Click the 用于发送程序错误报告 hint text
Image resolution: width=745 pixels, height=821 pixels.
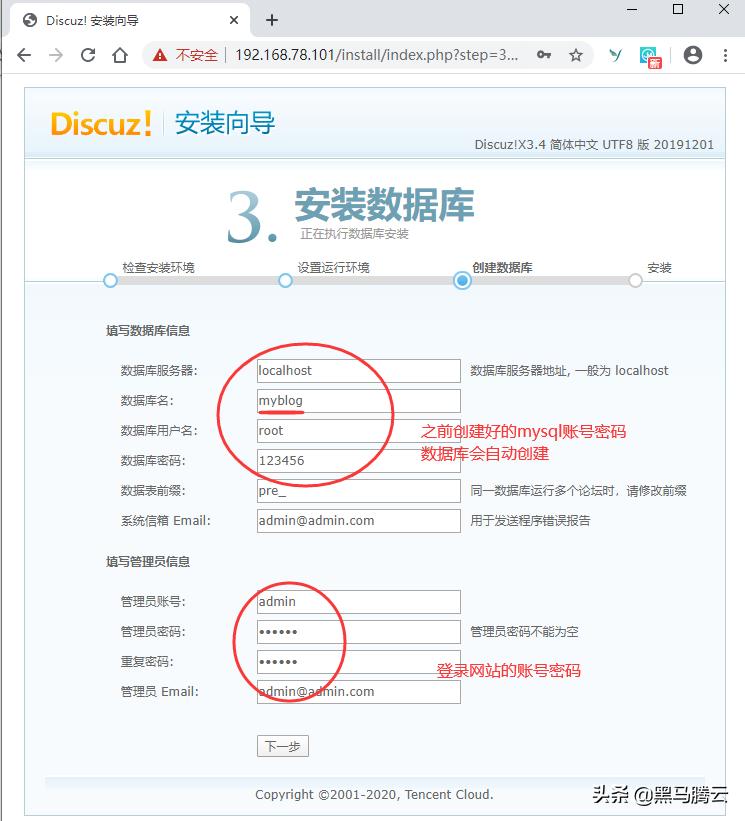click(530, 520)
